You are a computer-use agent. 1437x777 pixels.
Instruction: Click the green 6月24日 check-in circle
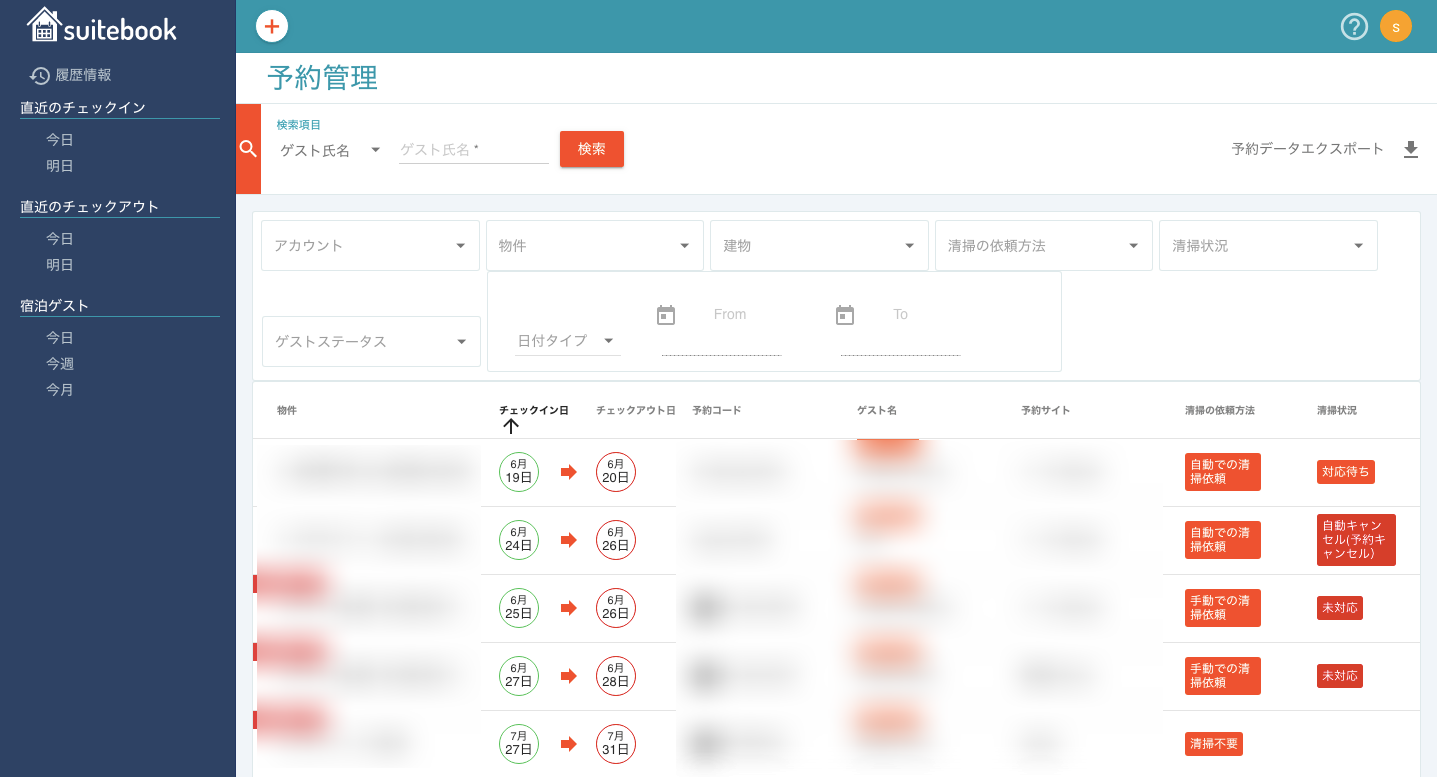point(519,540)
